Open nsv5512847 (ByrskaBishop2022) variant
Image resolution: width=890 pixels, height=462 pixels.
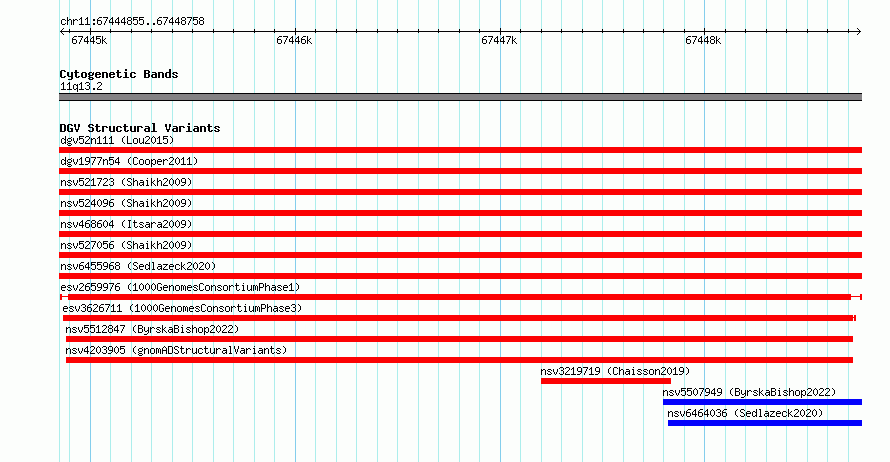[x=152, y=329]
